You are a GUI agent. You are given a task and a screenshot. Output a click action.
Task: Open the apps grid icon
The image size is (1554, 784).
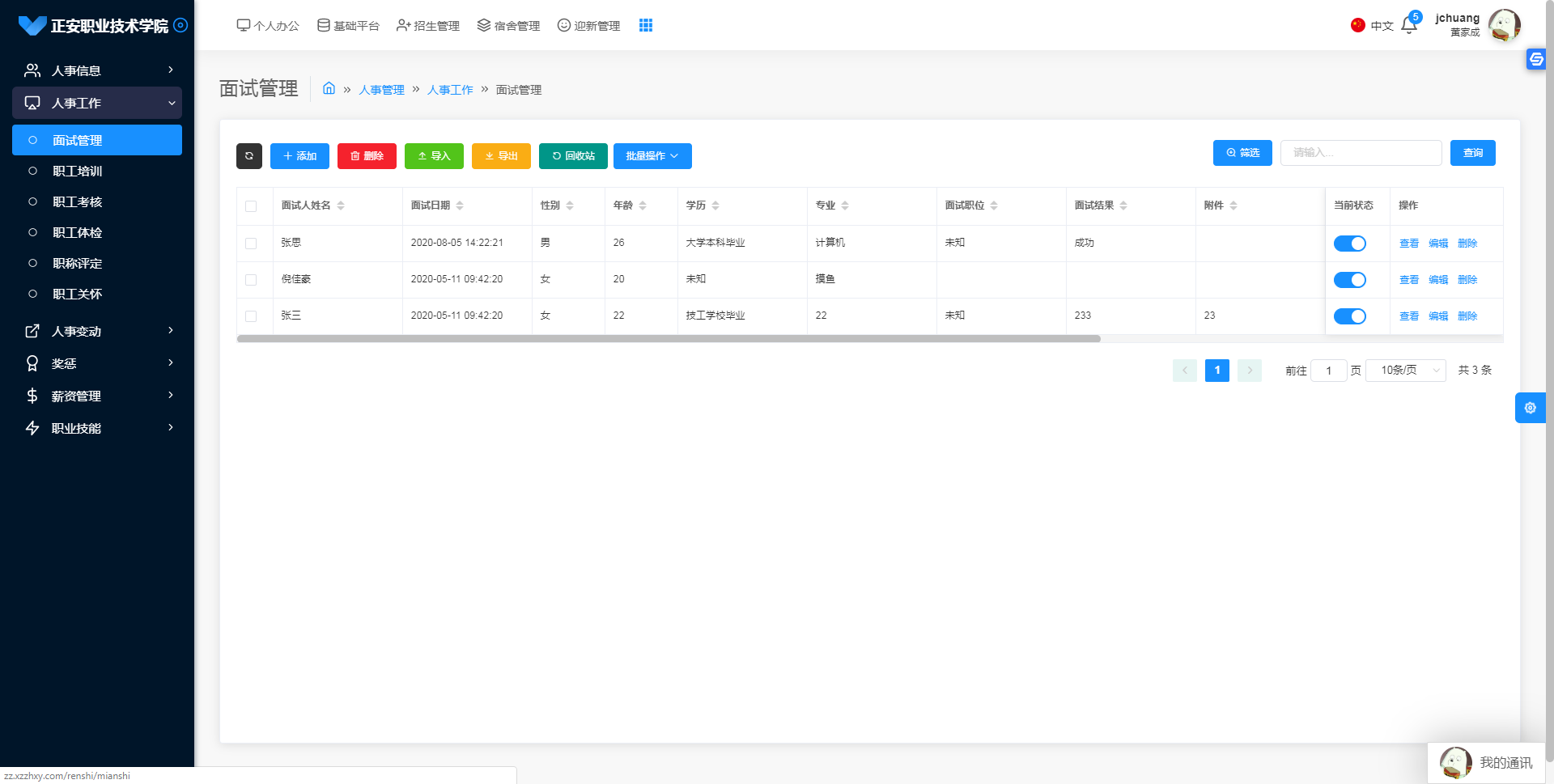(x=645, y=25)
